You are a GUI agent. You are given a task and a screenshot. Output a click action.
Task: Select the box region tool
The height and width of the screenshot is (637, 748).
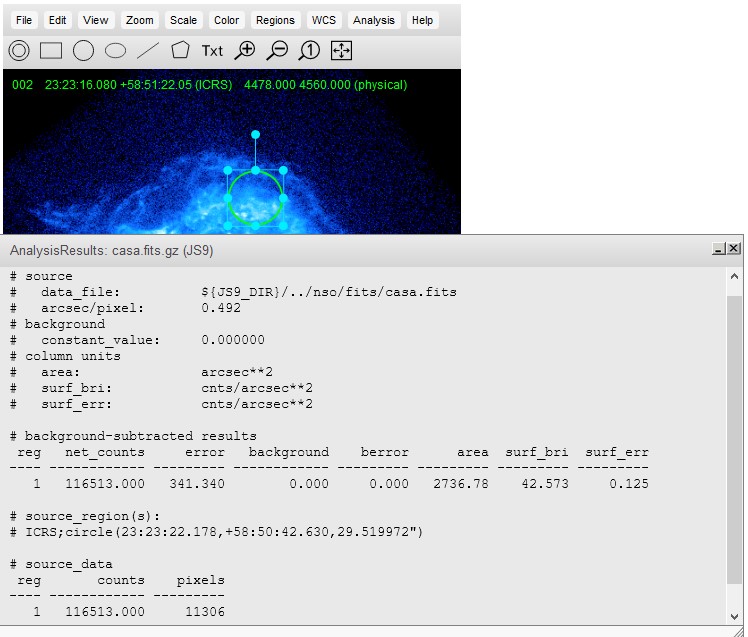[51, 50]
